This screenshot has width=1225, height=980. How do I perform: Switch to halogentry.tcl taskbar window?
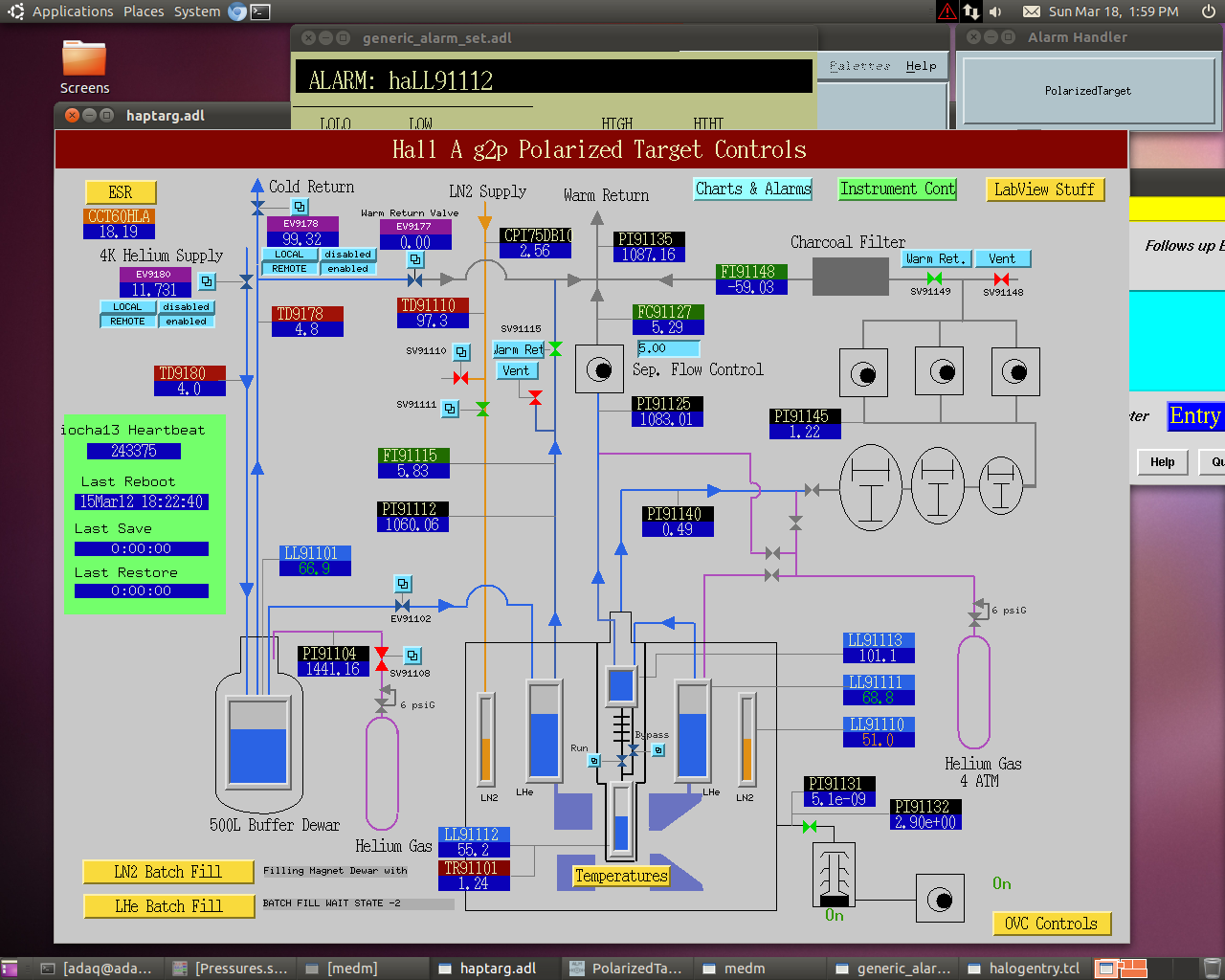(1024, 969)
